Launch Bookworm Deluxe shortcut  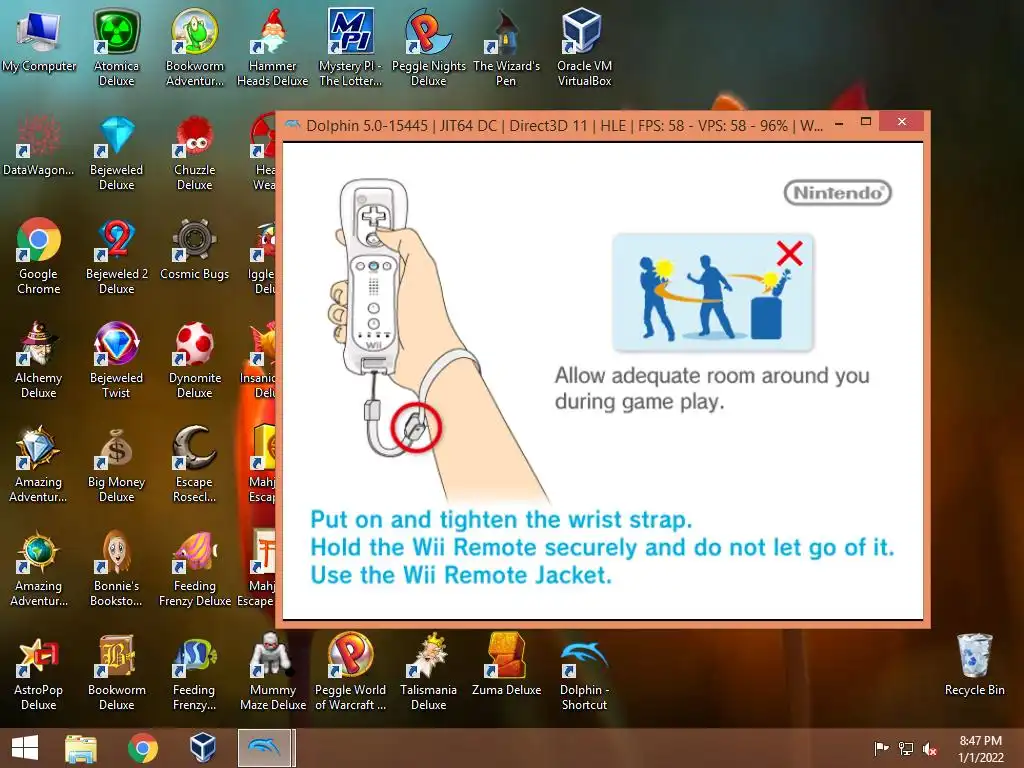(116, 672)
